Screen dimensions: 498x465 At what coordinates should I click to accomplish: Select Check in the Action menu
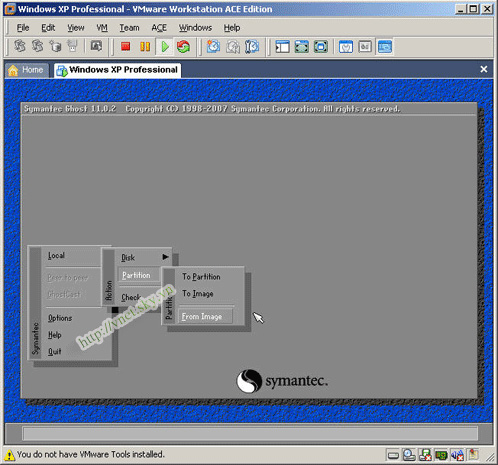[x=130, y=297]
